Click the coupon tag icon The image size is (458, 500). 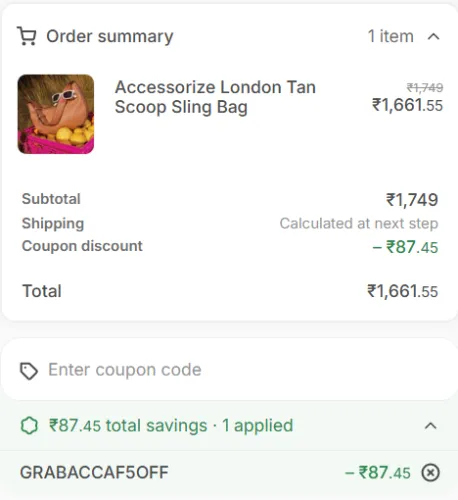point(29,371)
